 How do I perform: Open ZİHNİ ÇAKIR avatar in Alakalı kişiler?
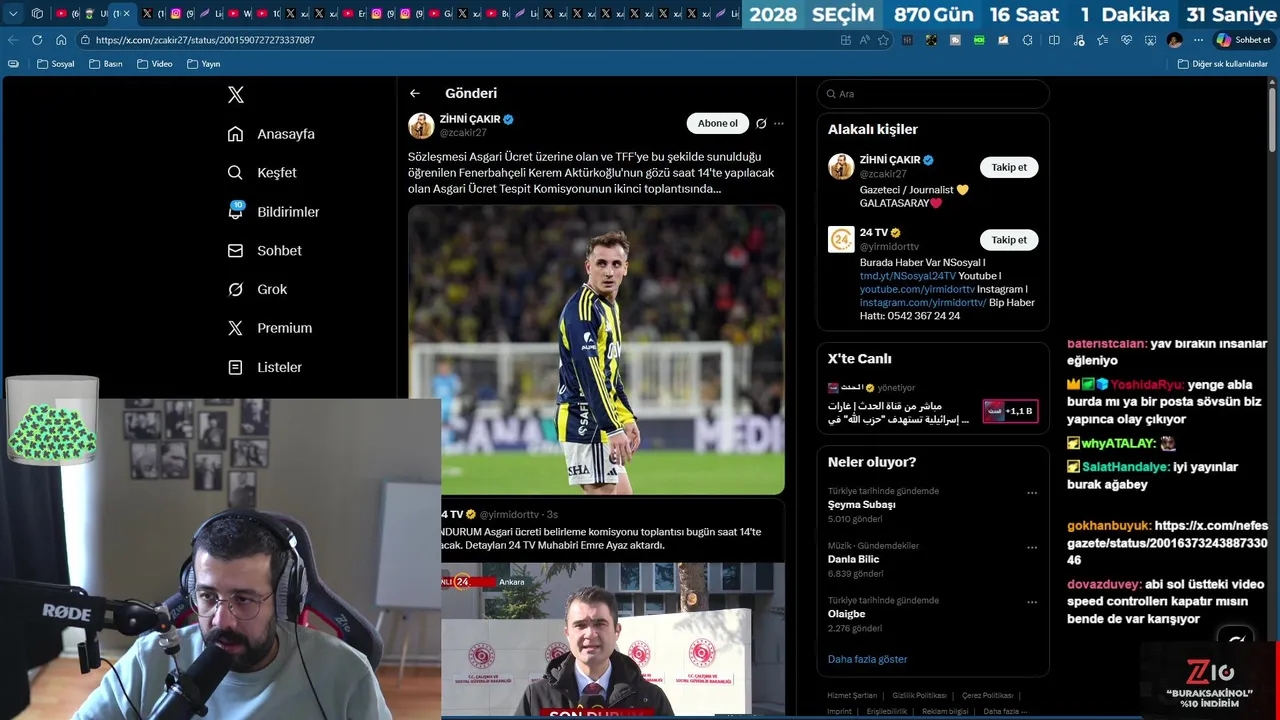point(841,167)
